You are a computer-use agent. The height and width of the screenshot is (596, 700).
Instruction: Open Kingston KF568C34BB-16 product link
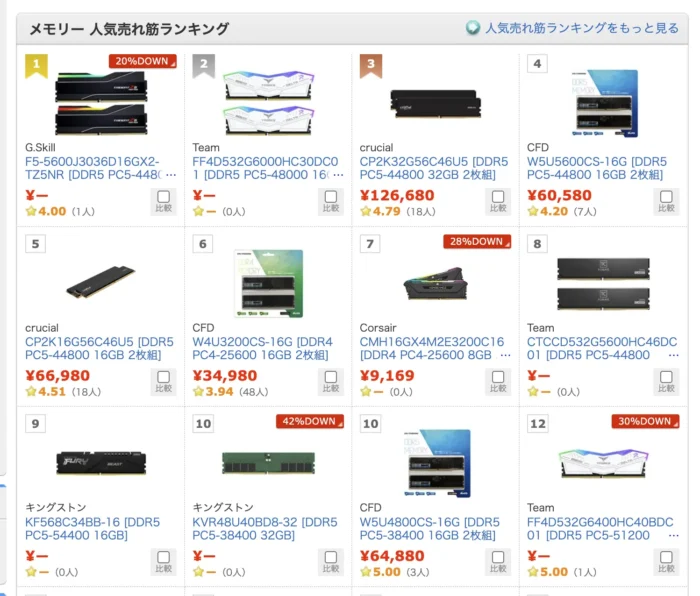pos(92,529)
